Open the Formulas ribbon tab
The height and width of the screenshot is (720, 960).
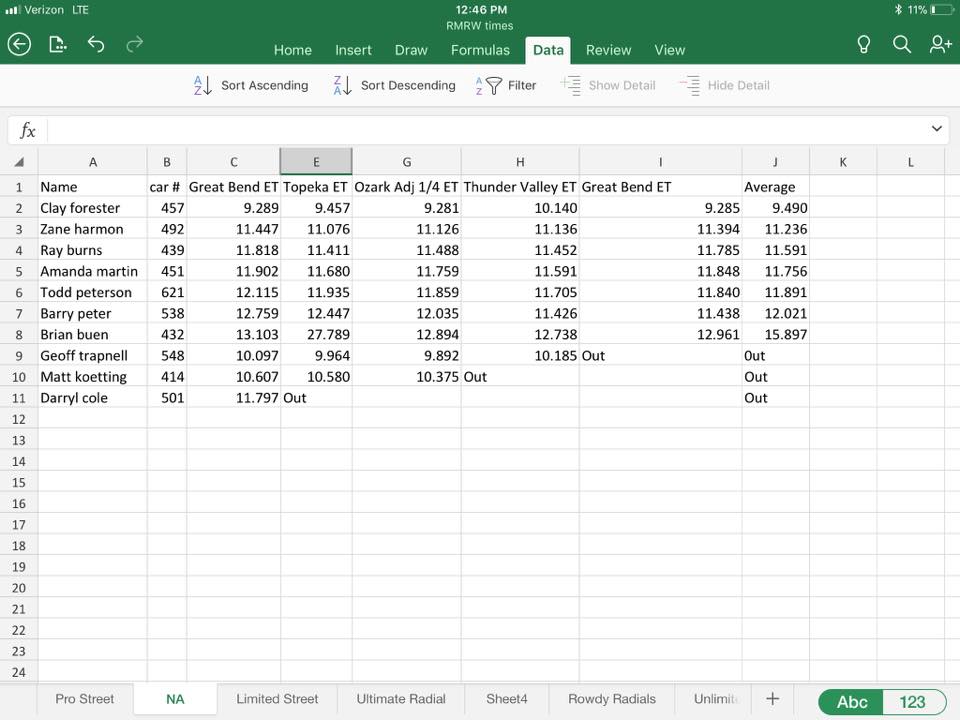click(x=480, y=50)
